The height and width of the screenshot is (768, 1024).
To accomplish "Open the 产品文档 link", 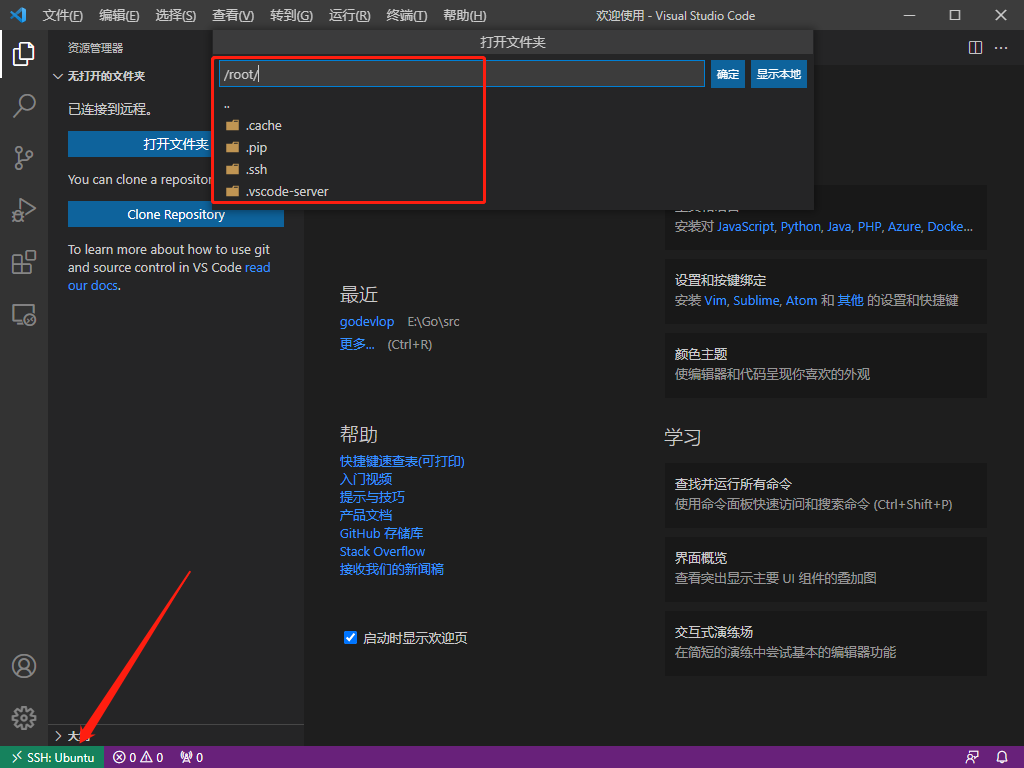I will point(366,515).
